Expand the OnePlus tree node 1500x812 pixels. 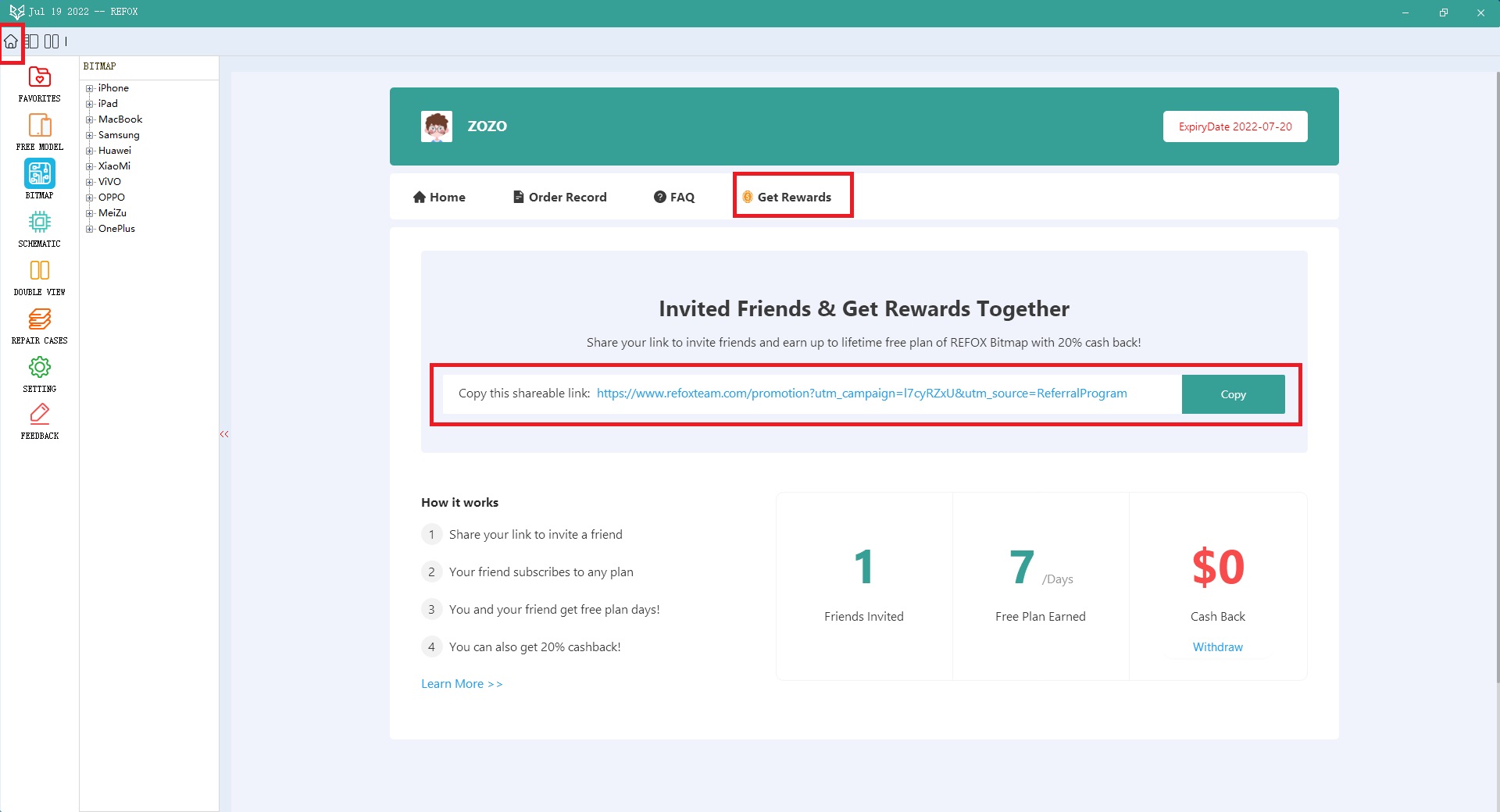pos(90,229)
